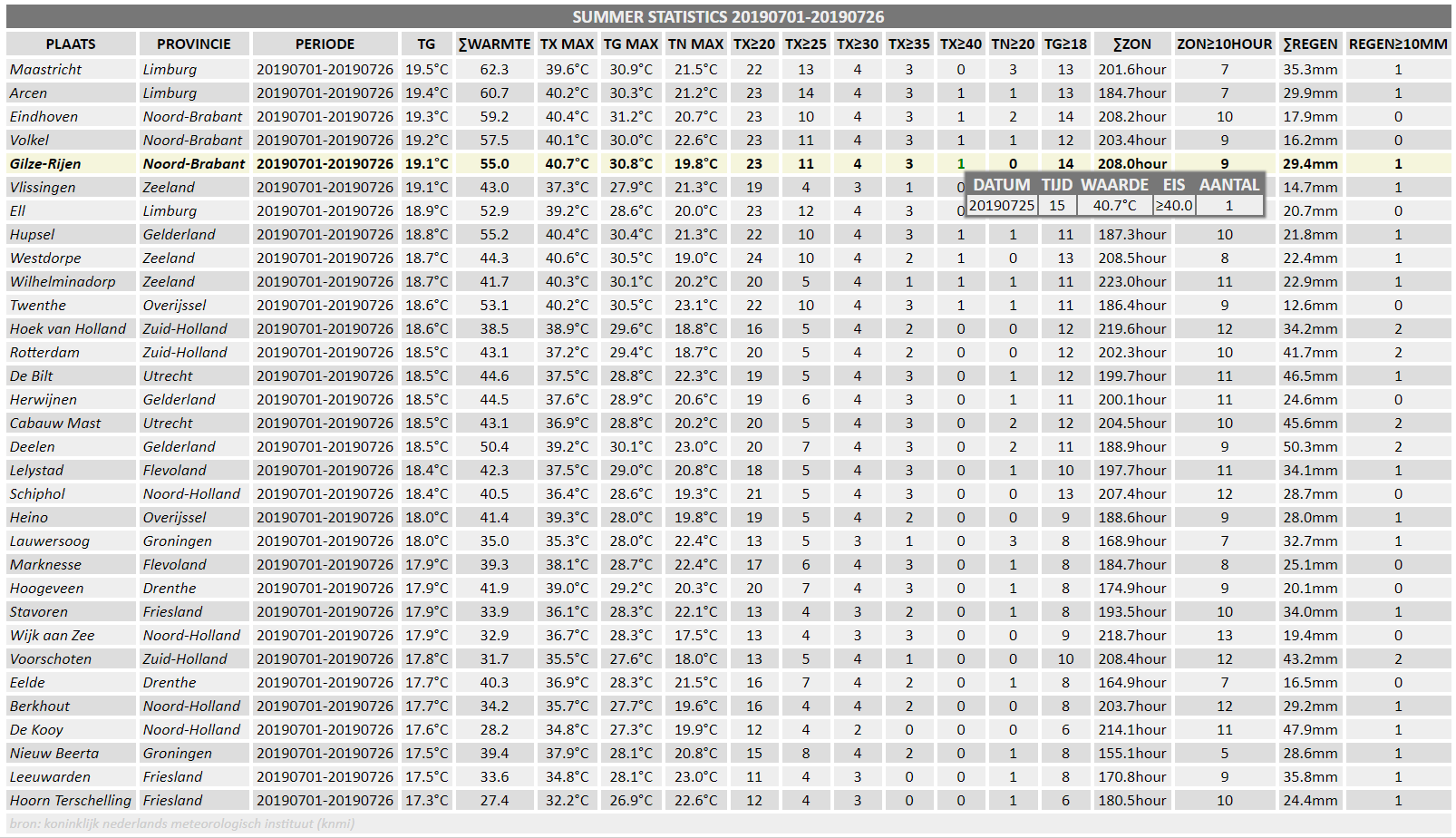Click Maastricht's ∑ZON value 201.6hour
Image resolution: width=1456 pixels, height=838 pixels.
(1132, 69)
